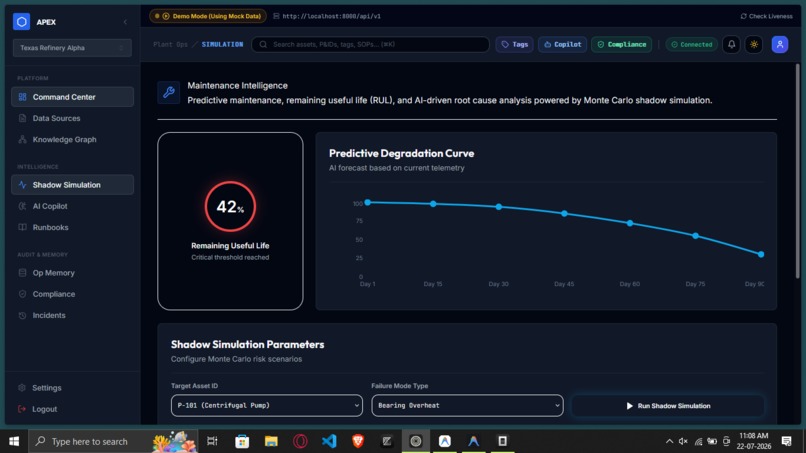The width and height of the screenshot is (806, 453).
Task: Click the Data Sources document icon
Action: click(22, 118)
